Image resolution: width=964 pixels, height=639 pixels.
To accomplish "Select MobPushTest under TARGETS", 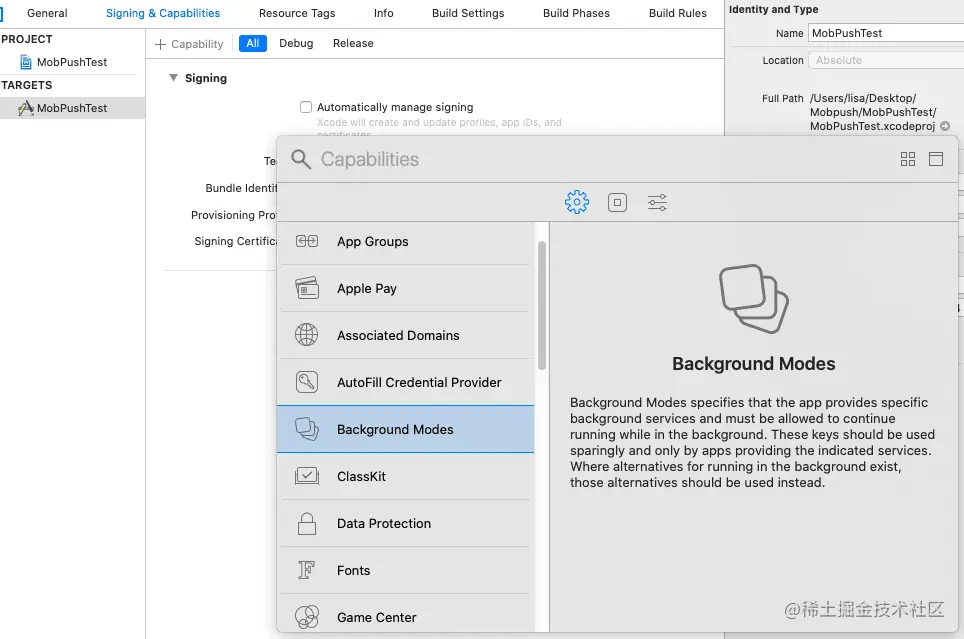I will click(72, 108).
